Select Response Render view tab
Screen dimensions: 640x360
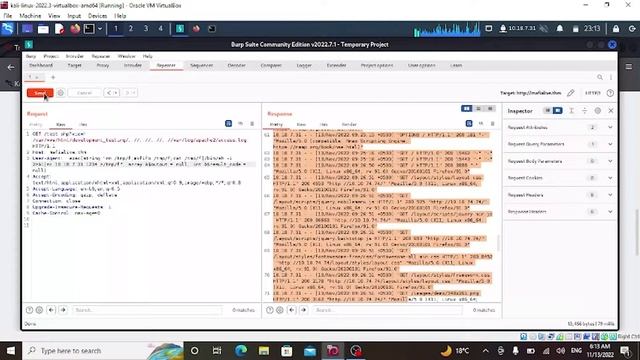(349, 124)
